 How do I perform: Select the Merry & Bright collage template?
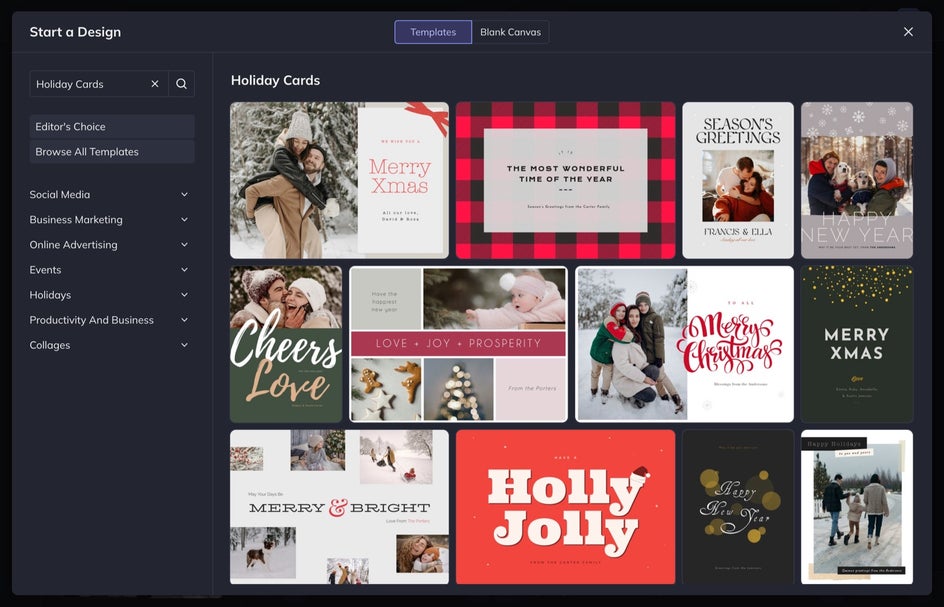tap(339, 506)
